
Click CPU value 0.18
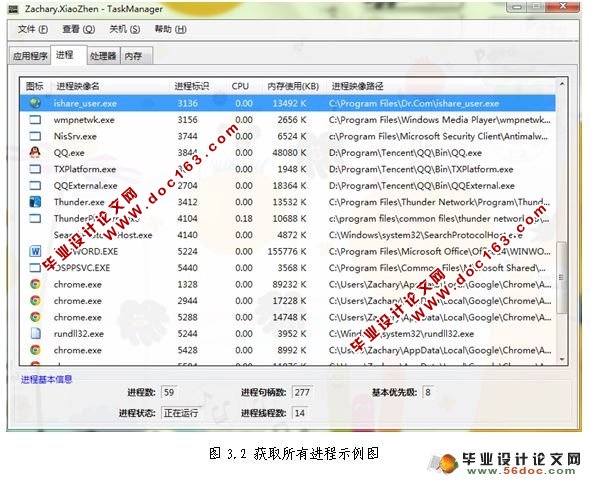(244, 219)
